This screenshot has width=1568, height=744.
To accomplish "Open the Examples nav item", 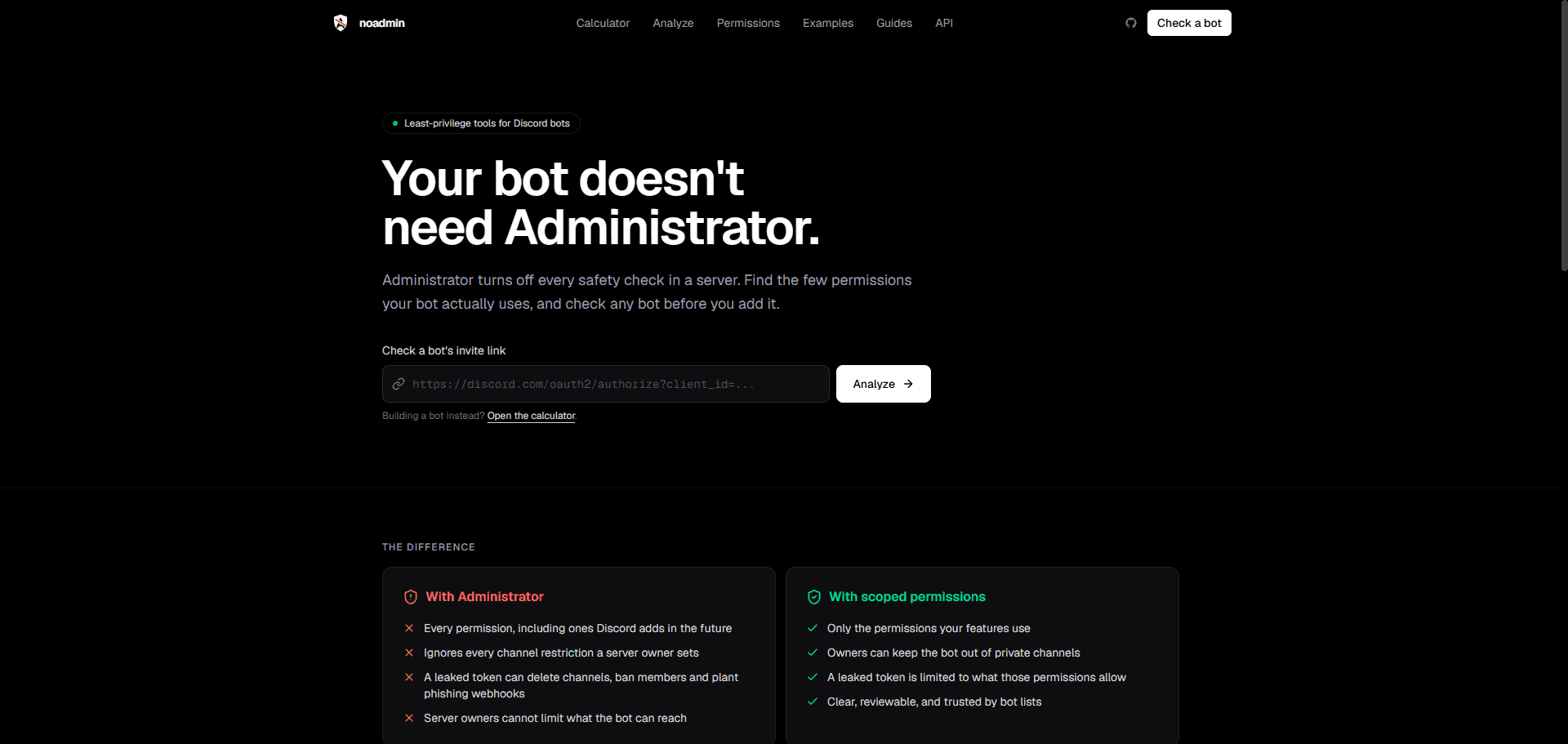I will pyautogui.click(x=828, y=23).
